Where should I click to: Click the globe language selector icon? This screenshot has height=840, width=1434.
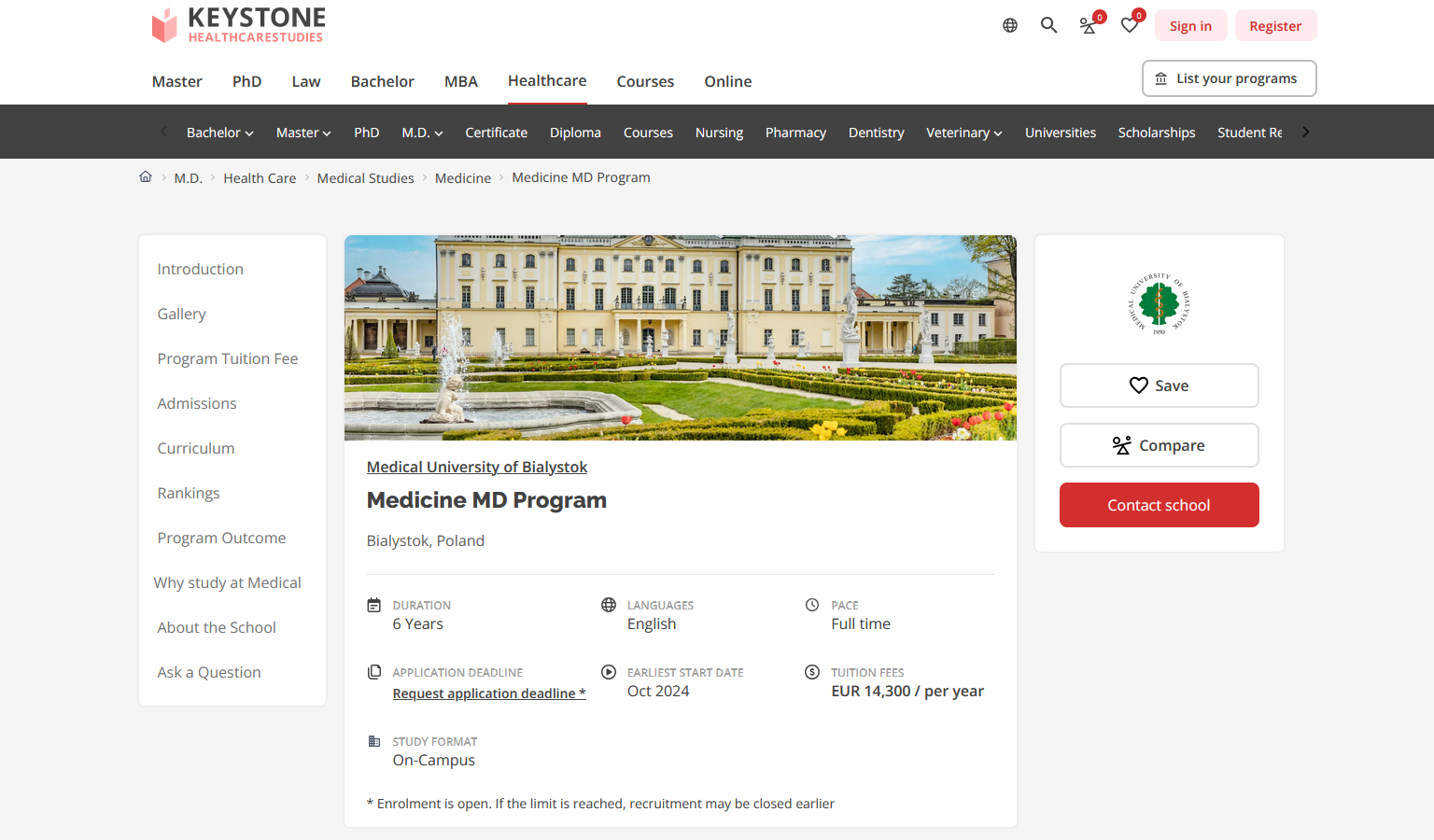1010,25
